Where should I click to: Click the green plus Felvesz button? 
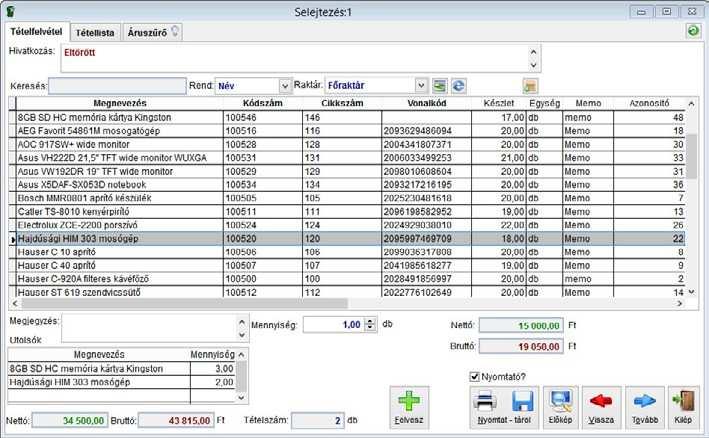(x=409, y=407)
